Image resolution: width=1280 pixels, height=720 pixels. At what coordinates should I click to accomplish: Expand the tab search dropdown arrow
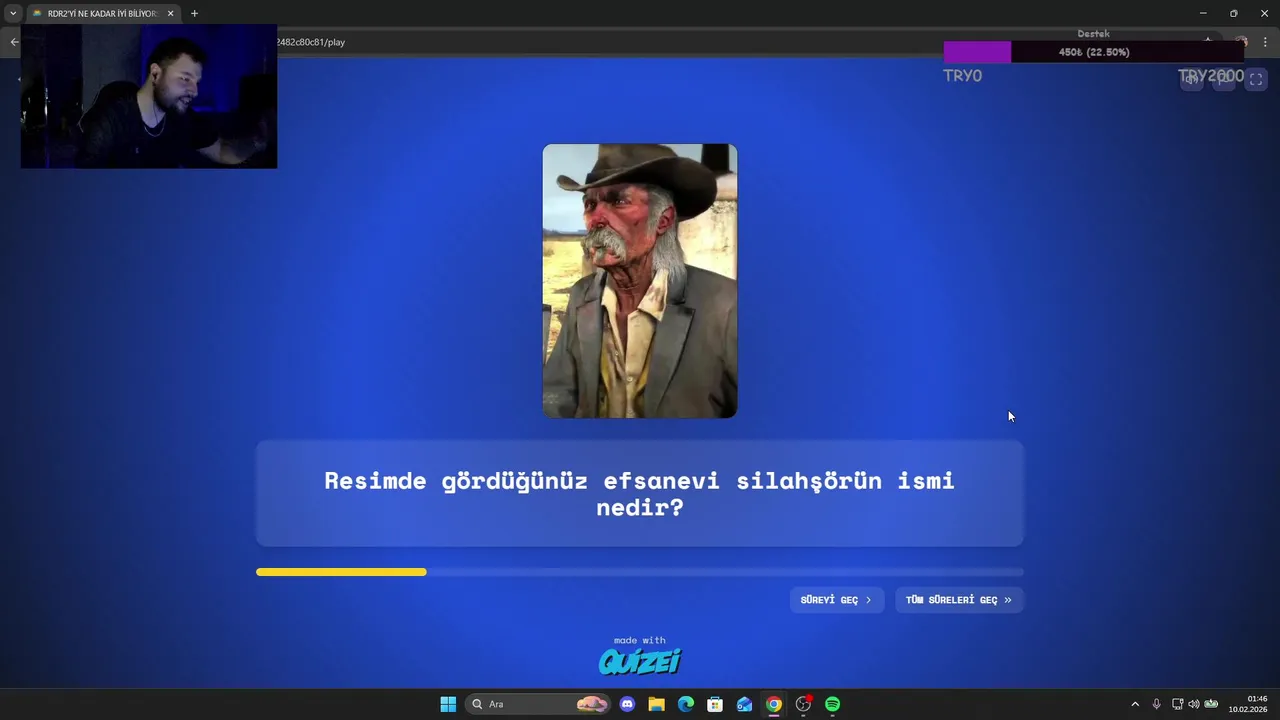(13, 13)
